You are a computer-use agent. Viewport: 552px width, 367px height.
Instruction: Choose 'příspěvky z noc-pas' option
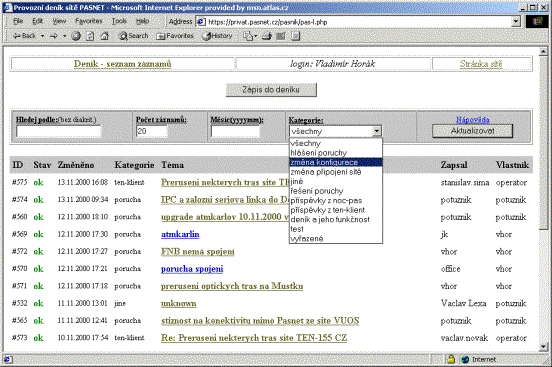(x=335, y=200)
